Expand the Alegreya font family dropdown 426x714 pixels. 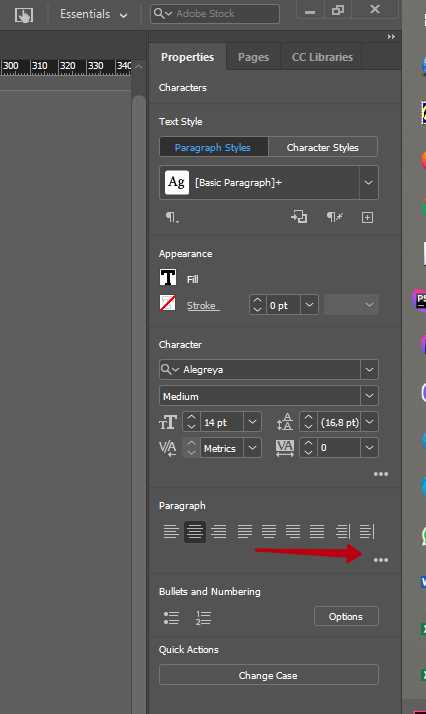pos(370,370)
